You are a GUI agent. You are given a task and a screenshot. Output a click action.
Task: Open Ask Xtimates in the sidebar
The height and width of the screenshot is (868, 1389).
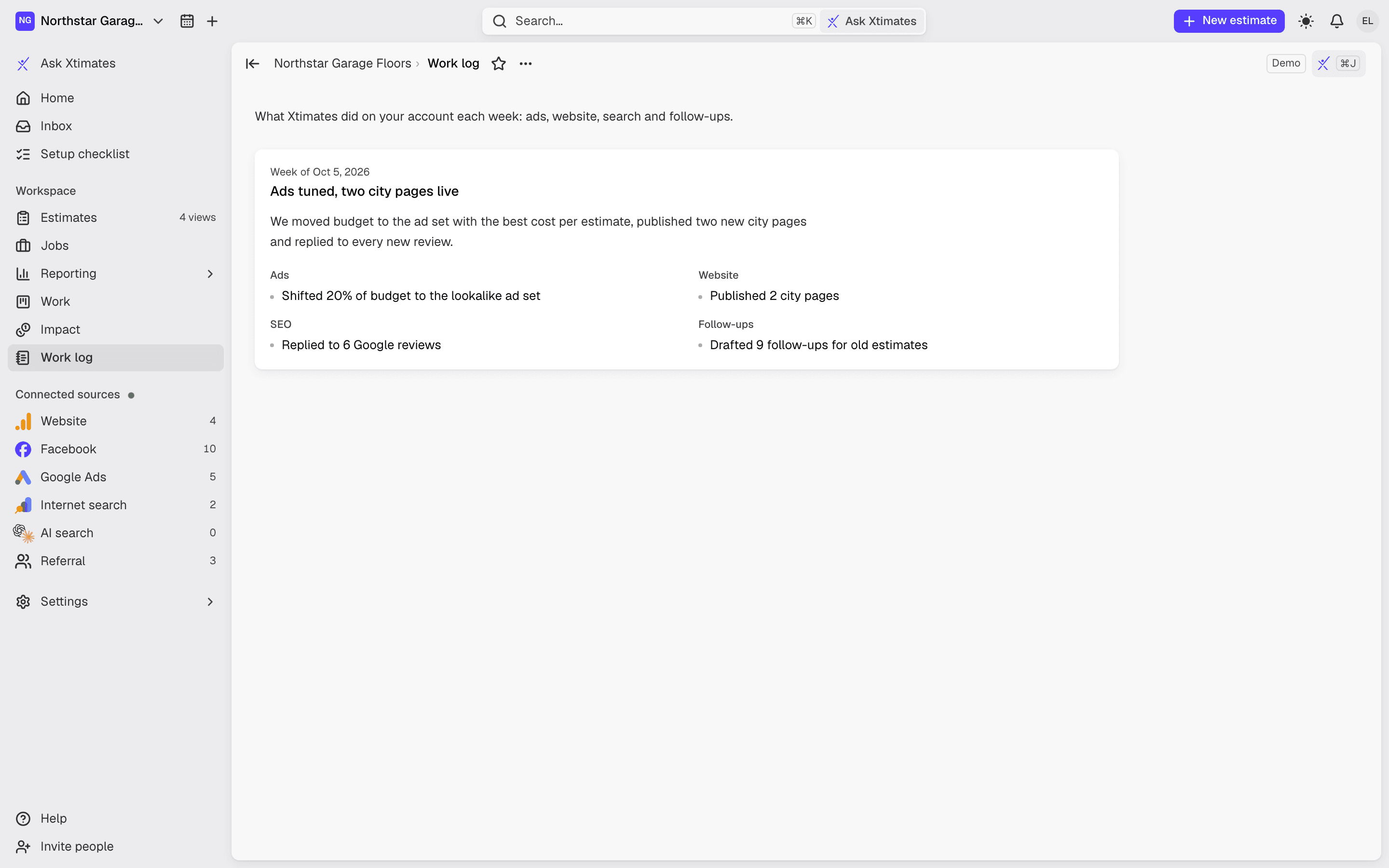115,64
